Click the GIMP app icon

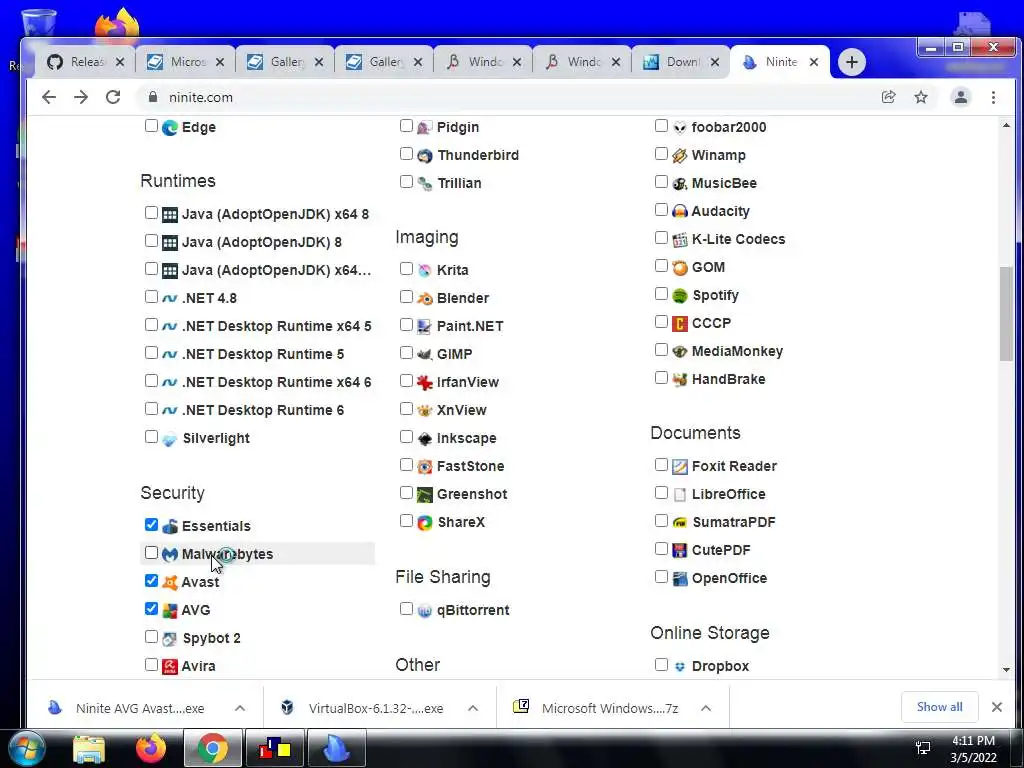tap(424, 354)
